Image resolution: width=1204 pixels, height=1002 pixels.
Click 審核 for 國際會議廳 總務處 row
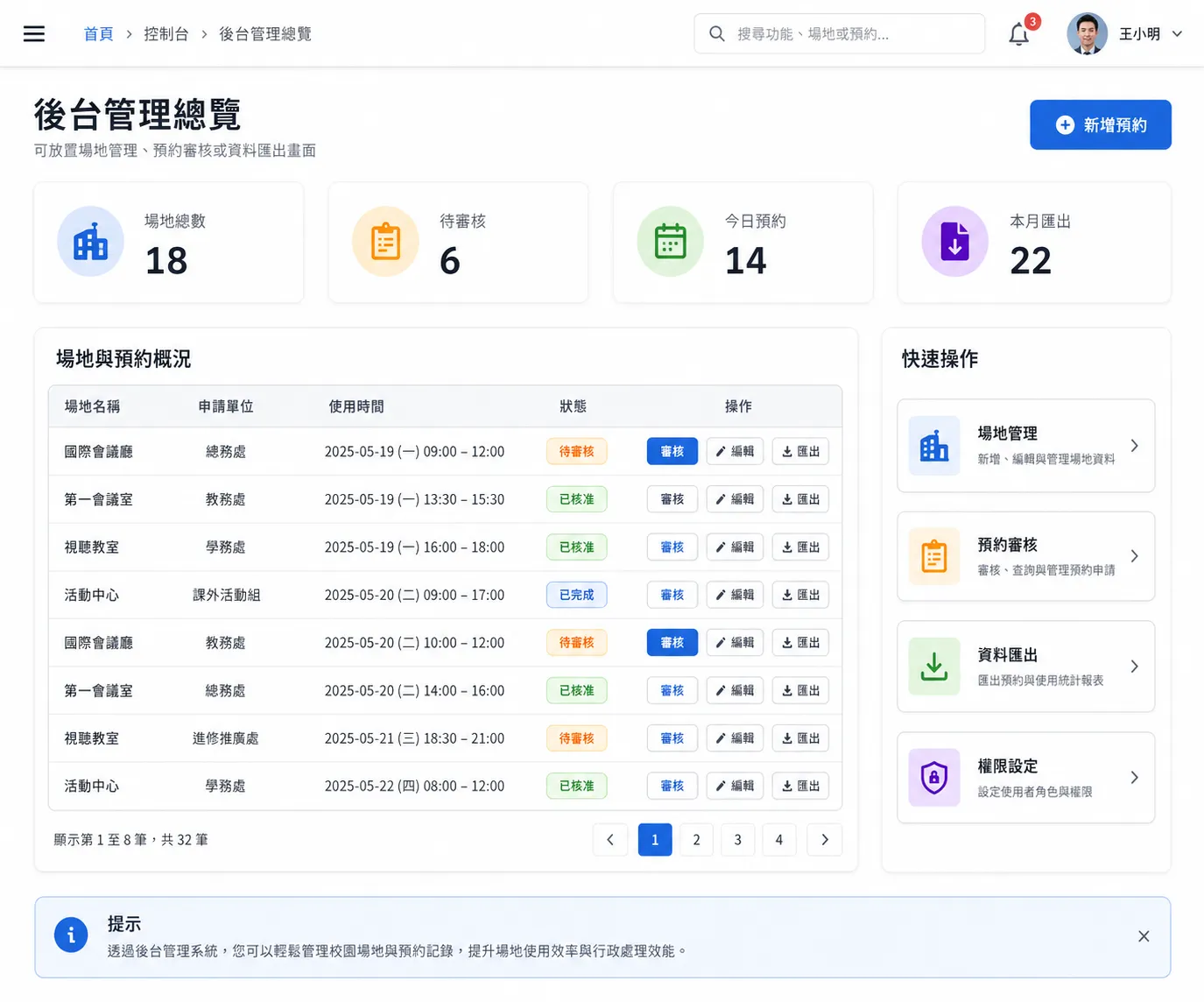(672, 451)
